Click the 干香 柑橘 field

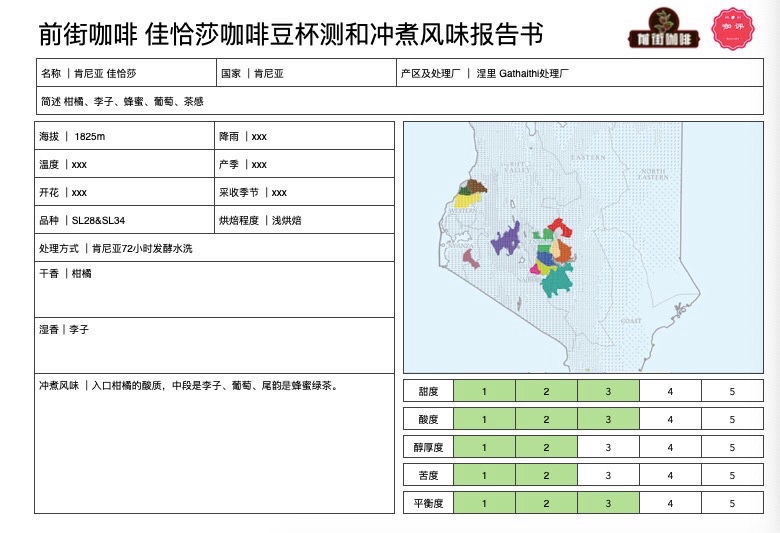coord(214,289)
